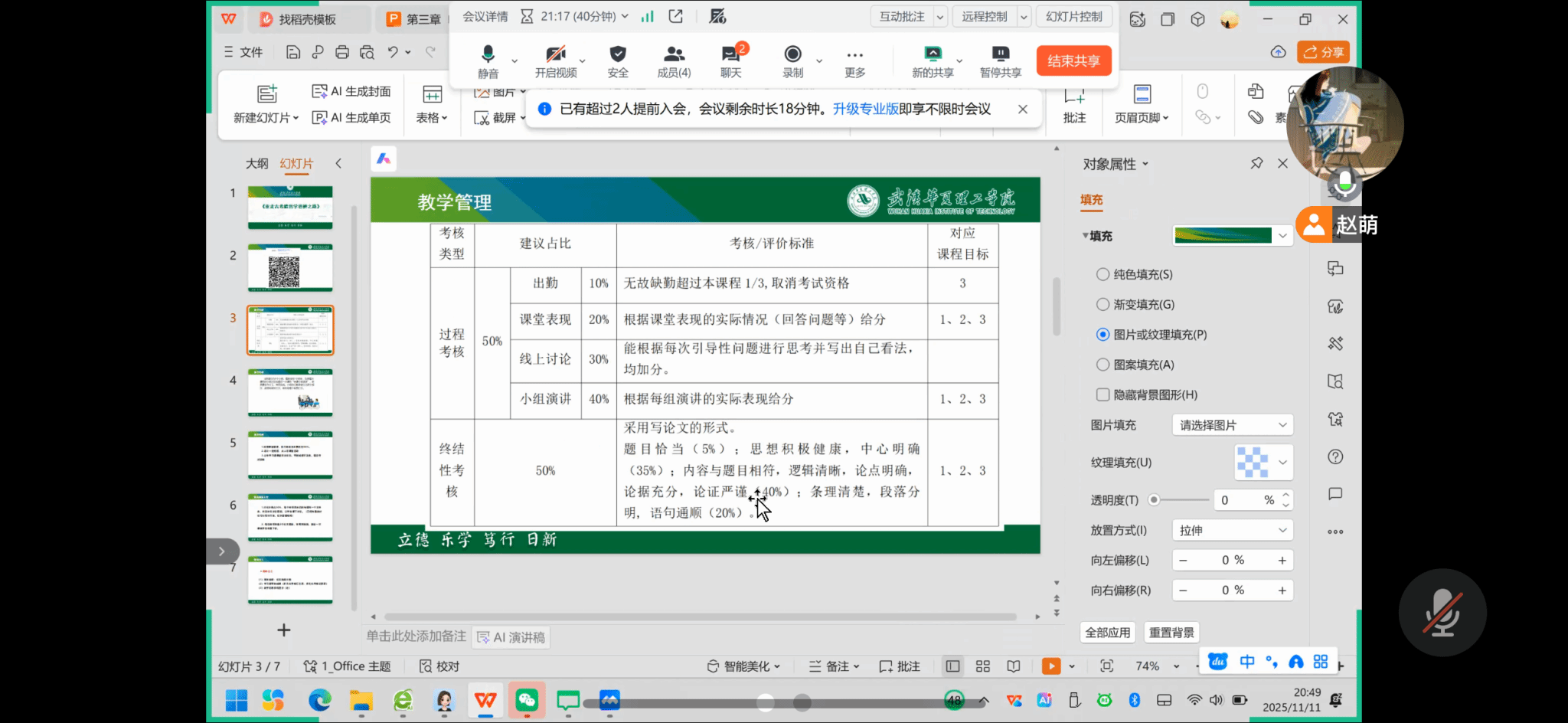Select solid fill radio button

(x=1102, y=274)
